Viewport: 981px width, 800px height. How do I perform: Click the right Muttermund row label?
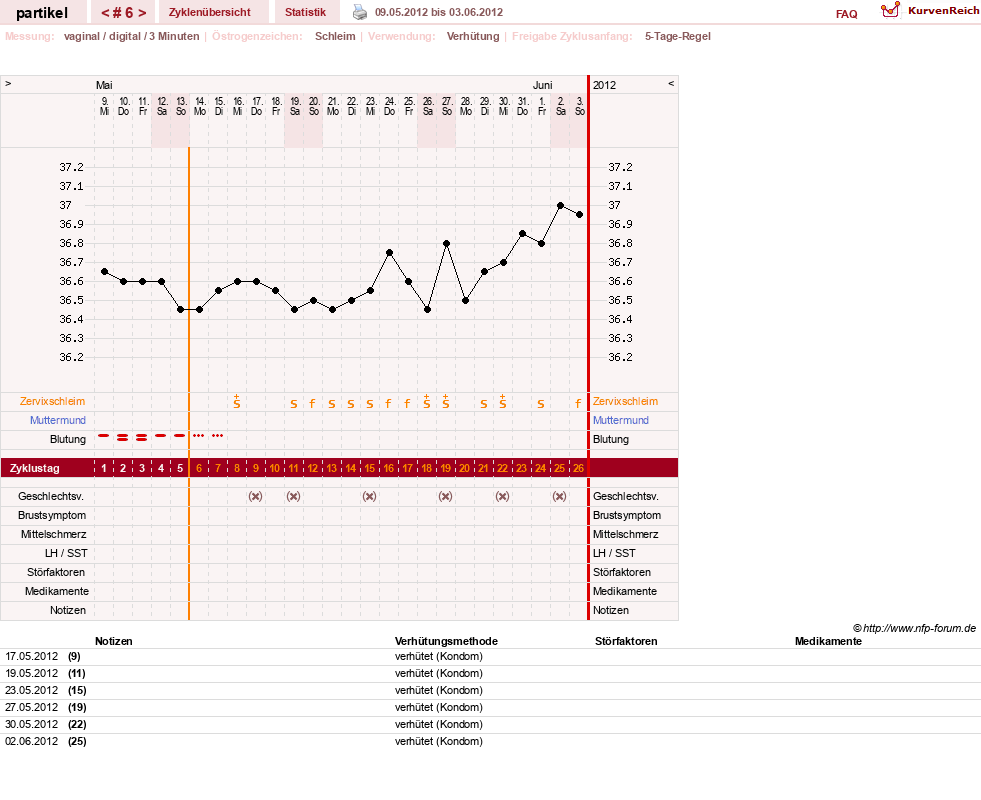coord(621,420)
